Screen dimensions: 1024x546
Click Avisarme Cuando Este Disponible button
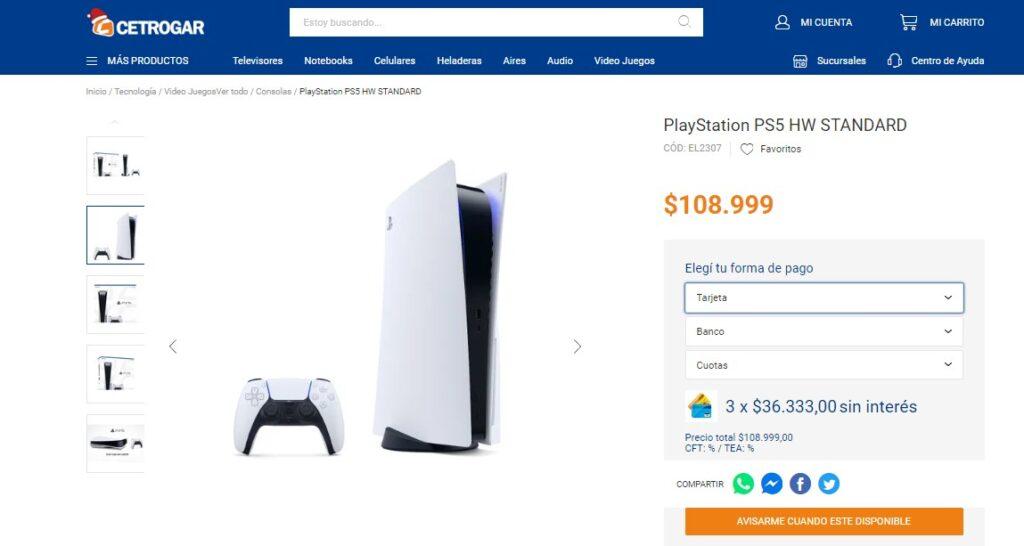824,521
